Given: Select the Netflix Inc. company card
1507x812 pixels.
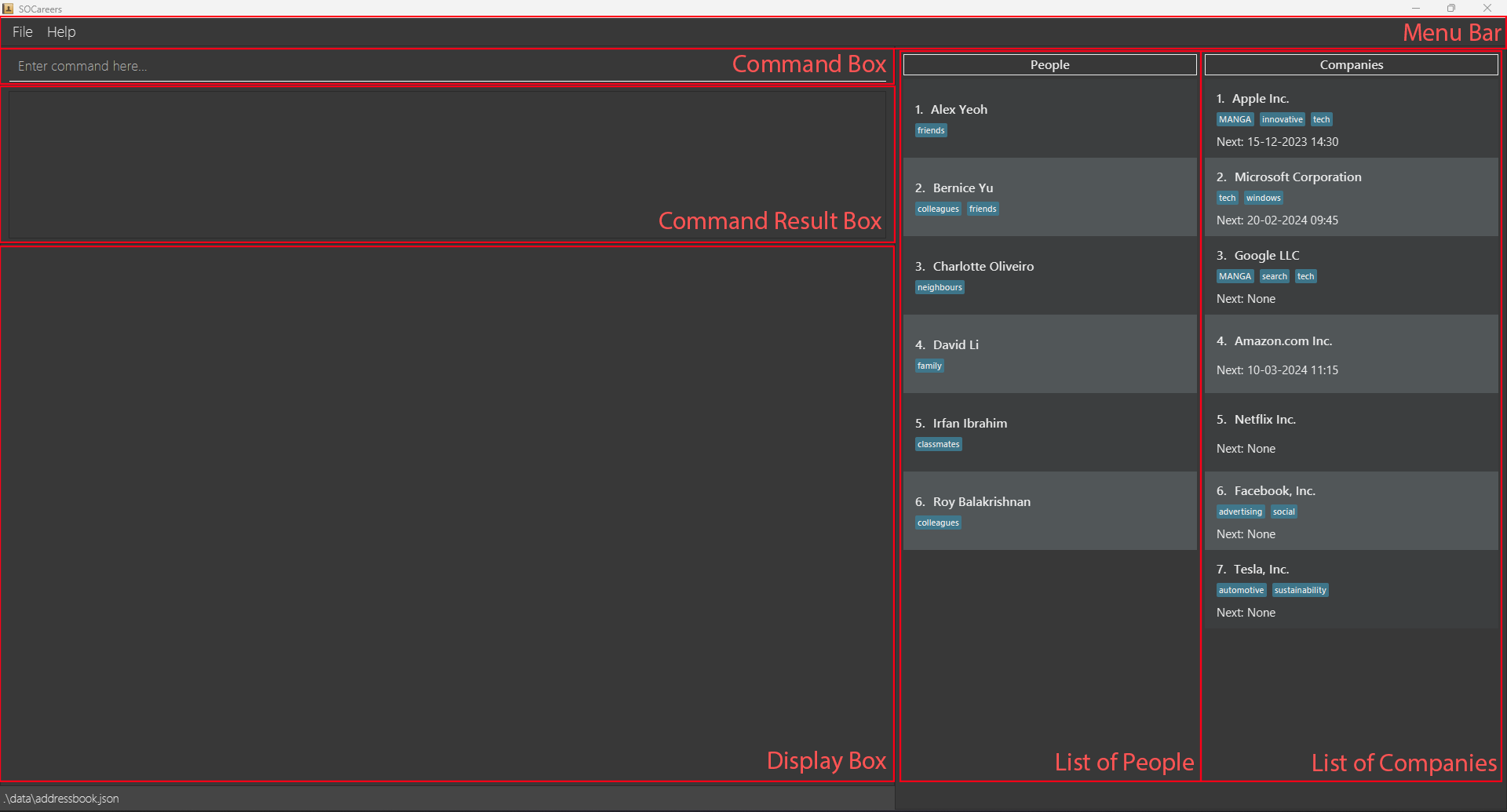Looking at the screenshot, I should pos(1351,431).
